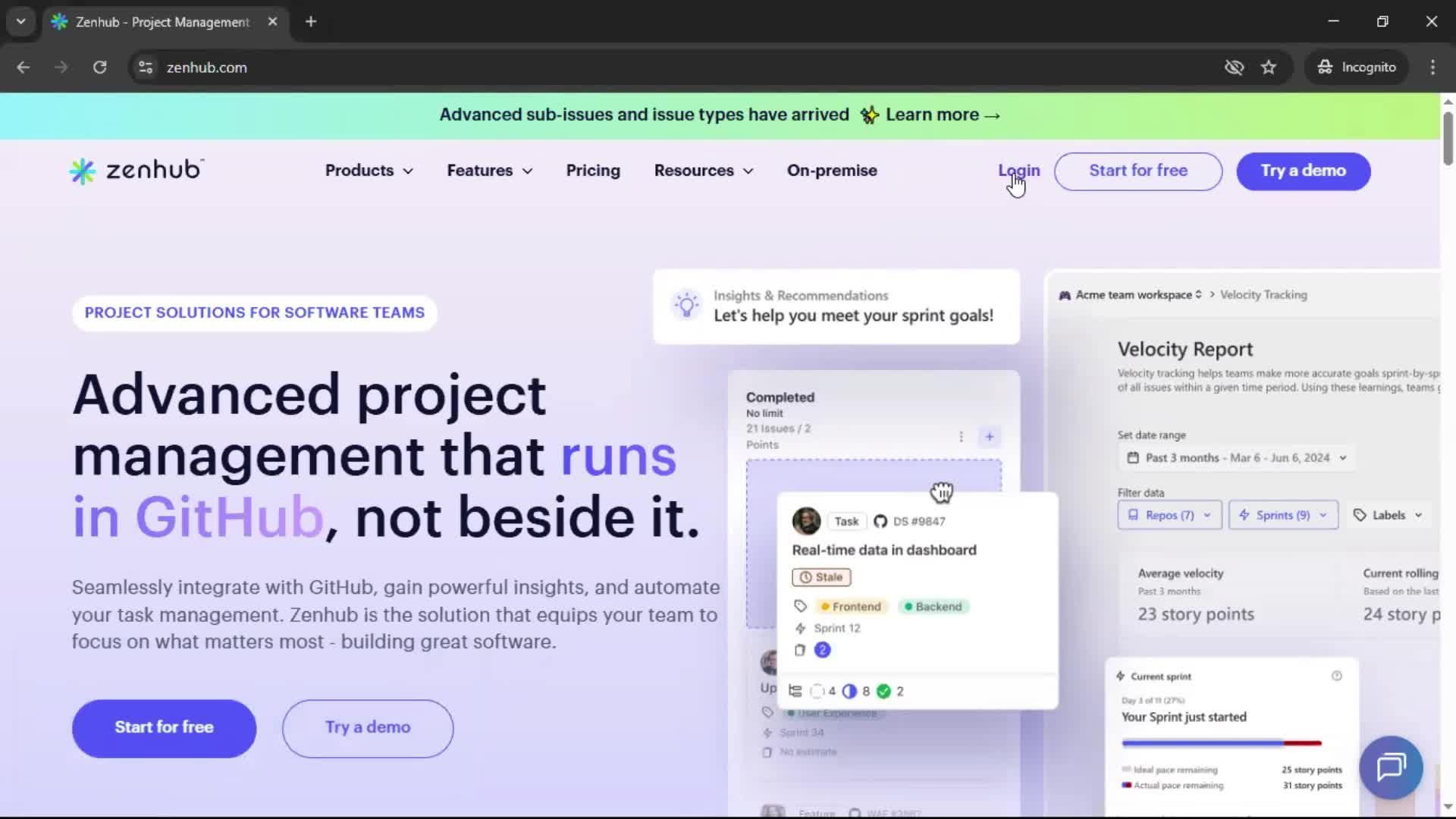Screen dimensions: 1456x819
Task: Open the three-dot menu in the Completed column
Action: tap(960, 437)
